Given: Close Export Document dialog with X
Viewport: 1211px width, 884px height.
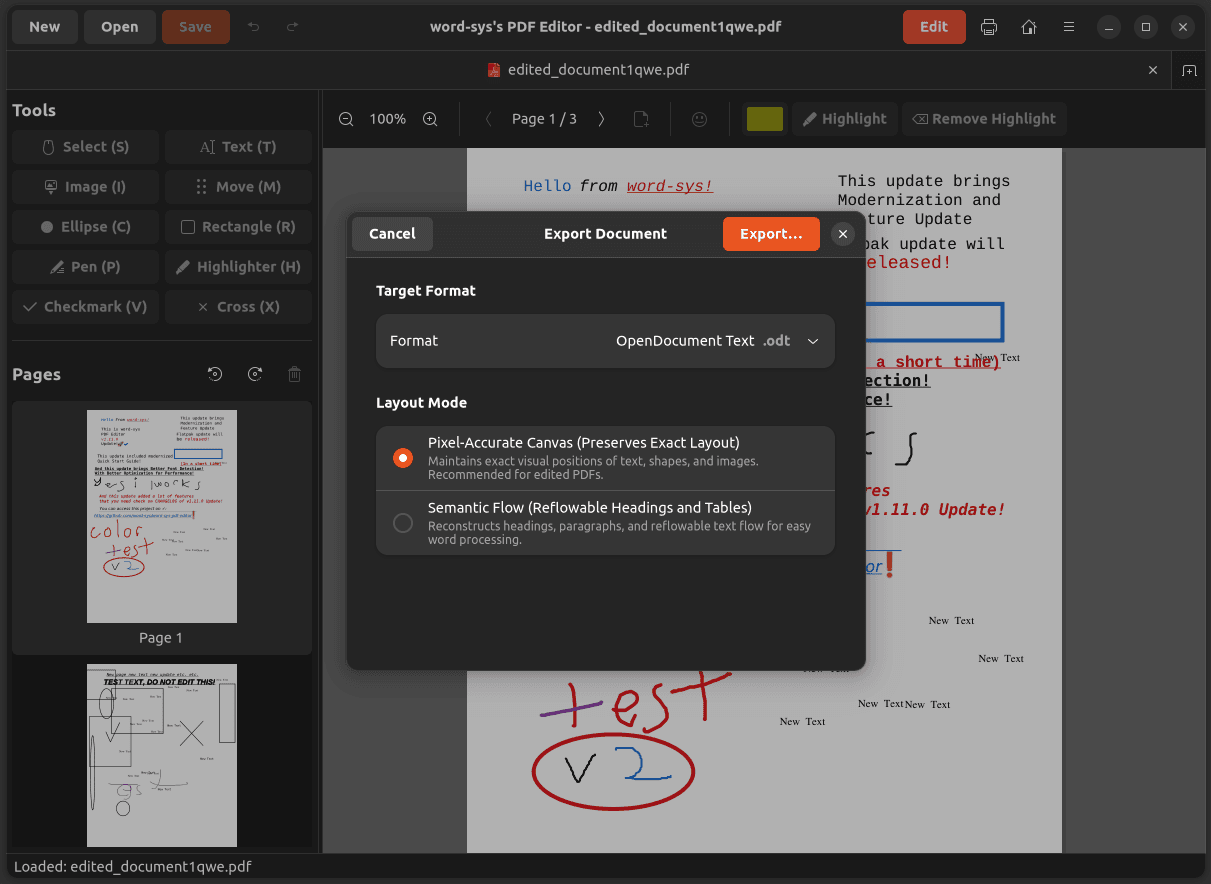Looking at the screenshot, I should coord(843,234).
